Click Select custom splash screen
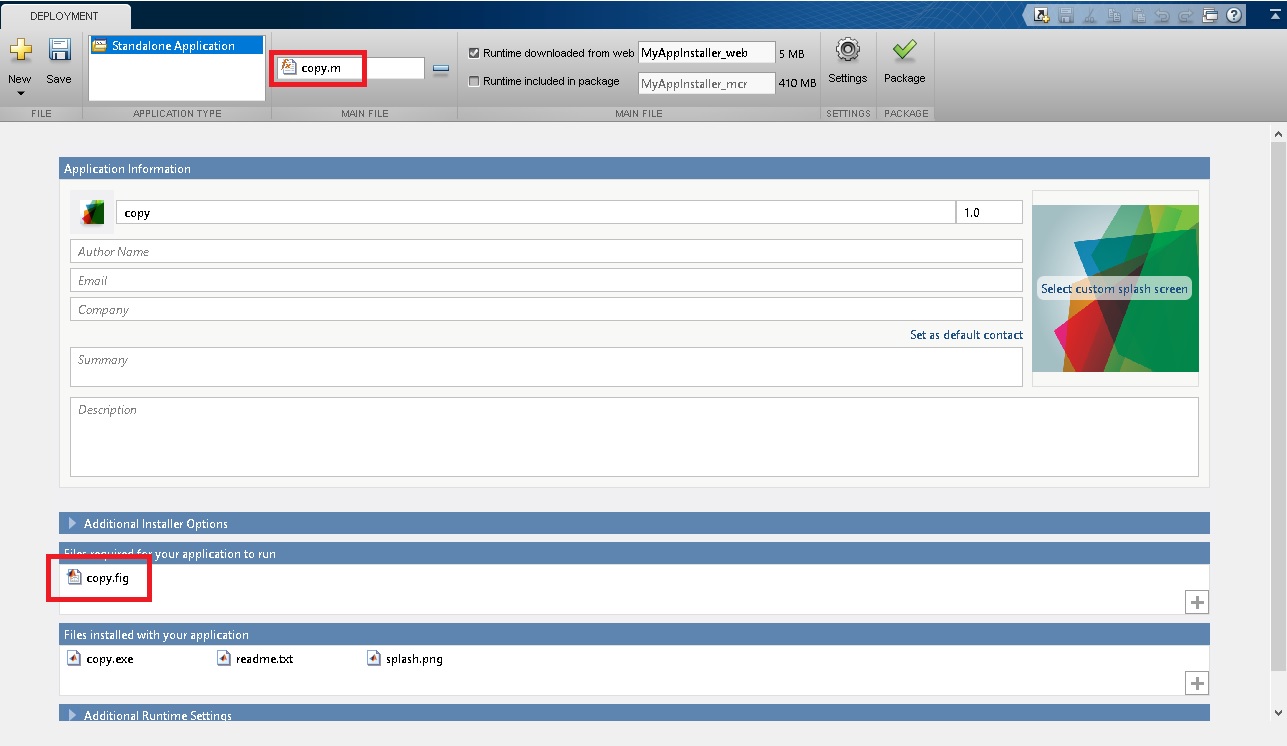 (1114, 288)
